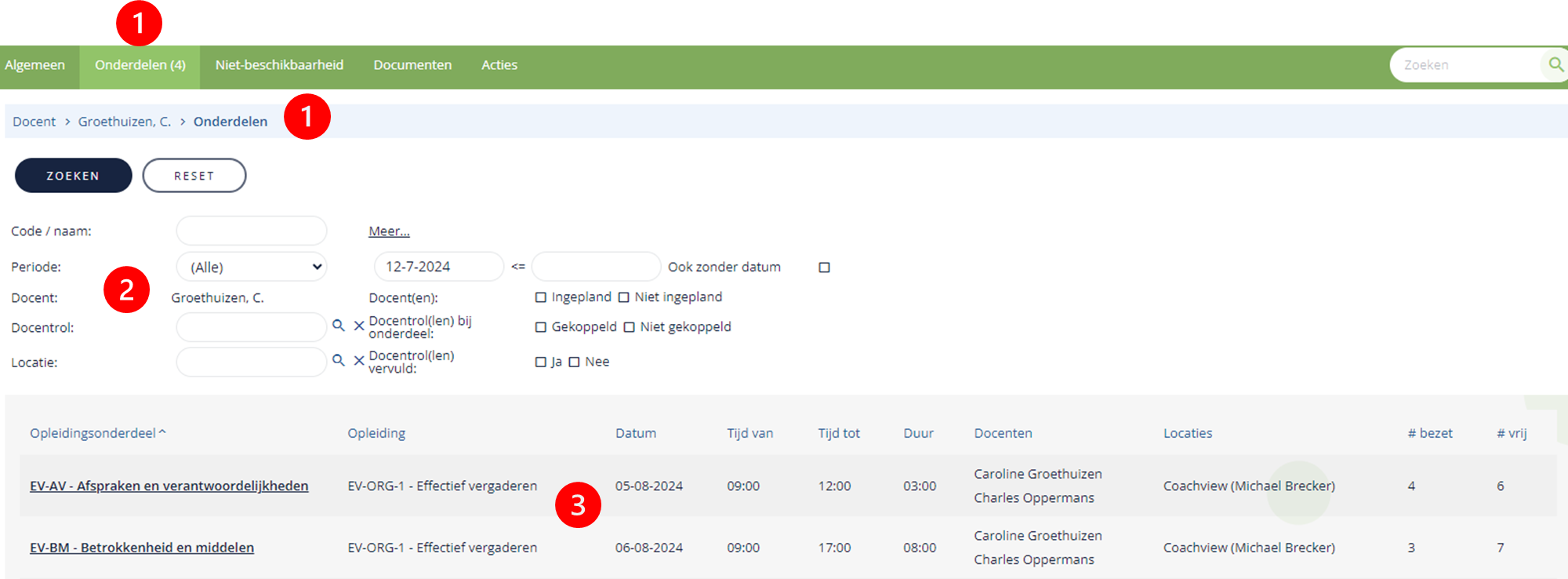Clear the Locatie field with X icon
Screen dimensions: 1568x579
coord(359,361)
